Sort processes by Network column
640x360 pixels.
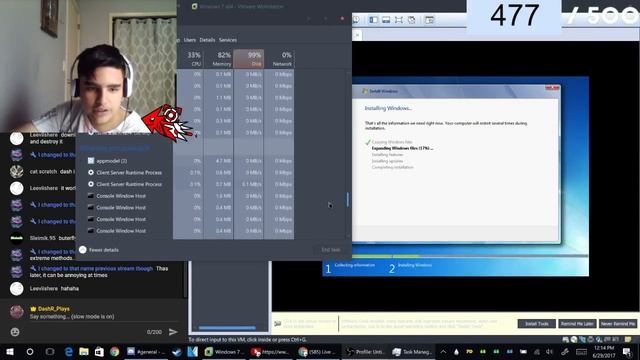click(279, 59)
